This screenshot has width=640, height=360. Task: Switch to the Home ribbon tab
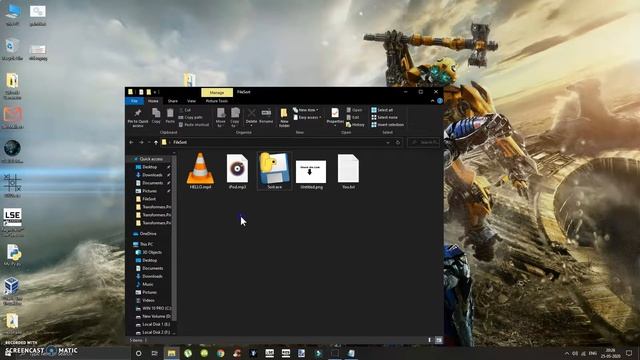[153, 101]
